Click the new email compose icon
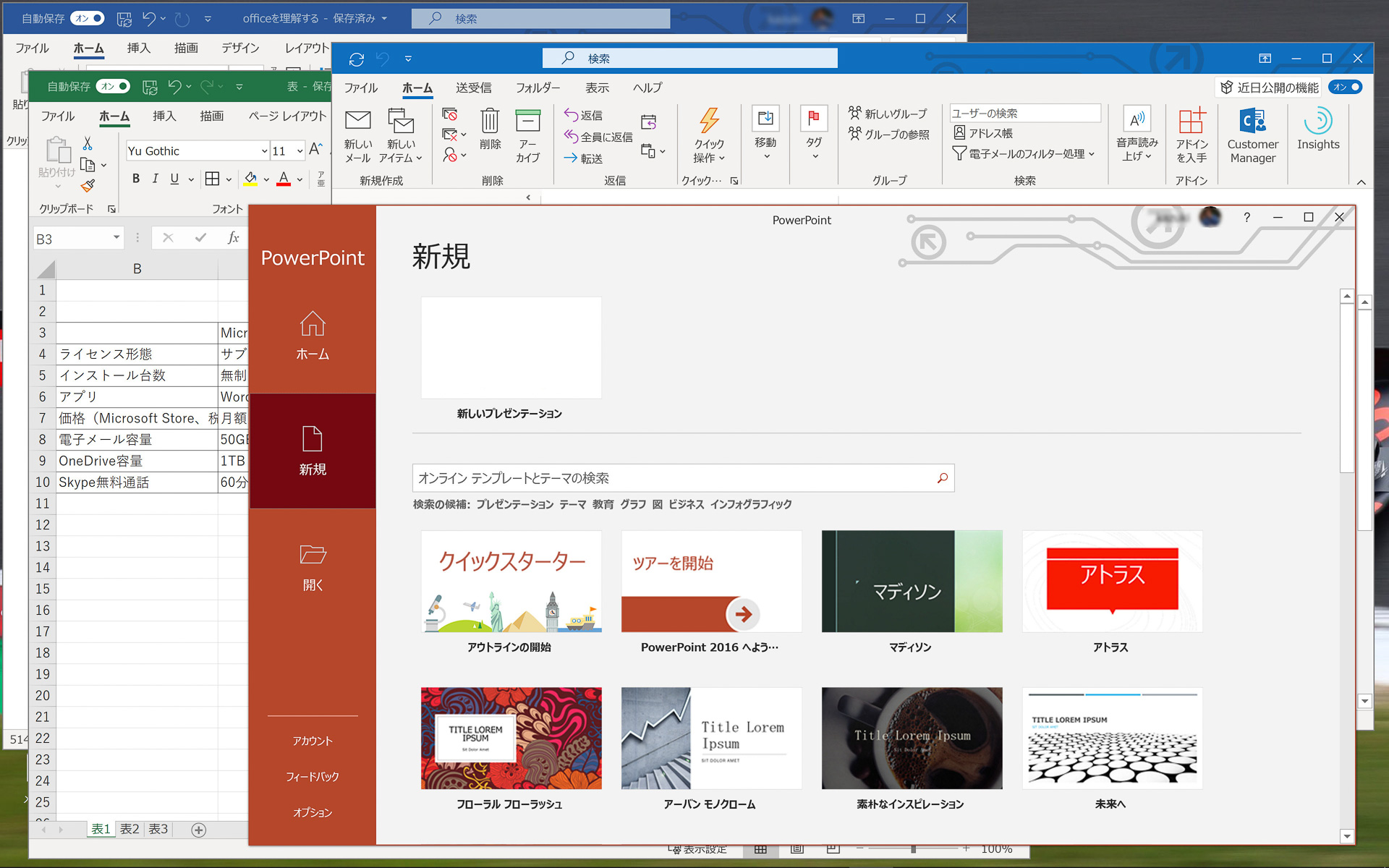 [357, 131]
